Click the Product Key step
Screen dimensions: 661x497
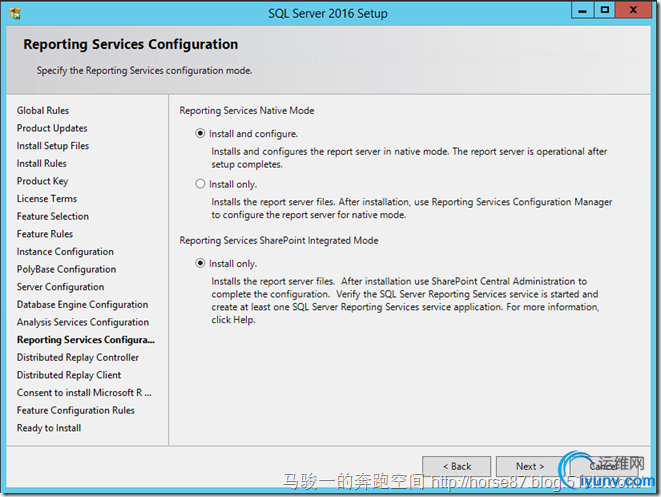coord(43,181)
